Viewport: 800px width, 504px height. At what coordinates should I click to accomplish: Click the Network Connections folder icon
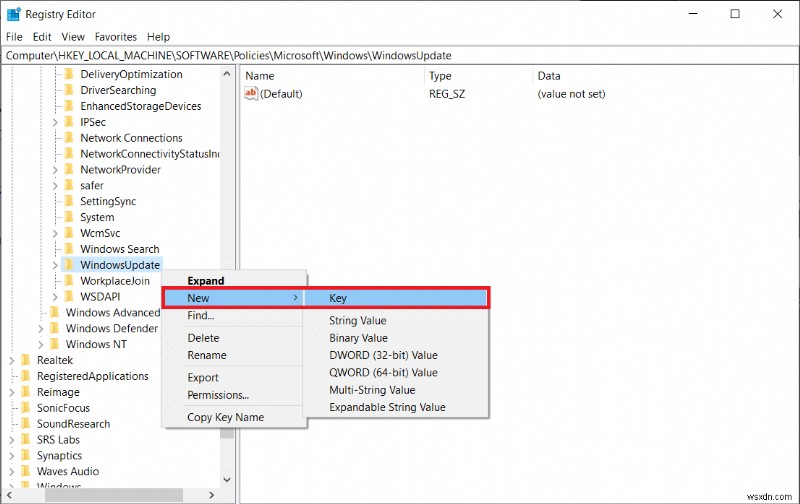tap(69, 138)
